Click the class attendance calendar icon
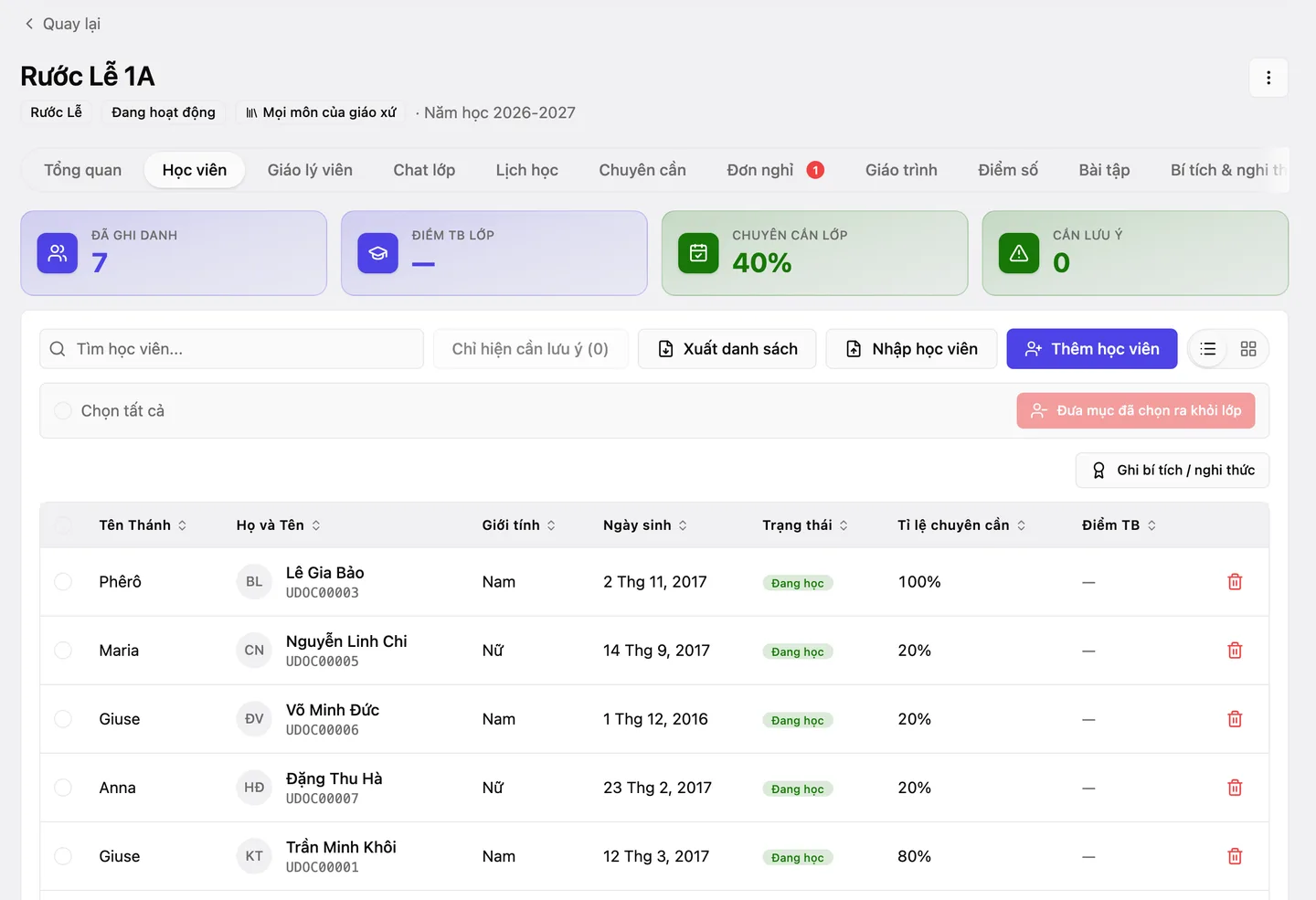 tap(698, 253)
